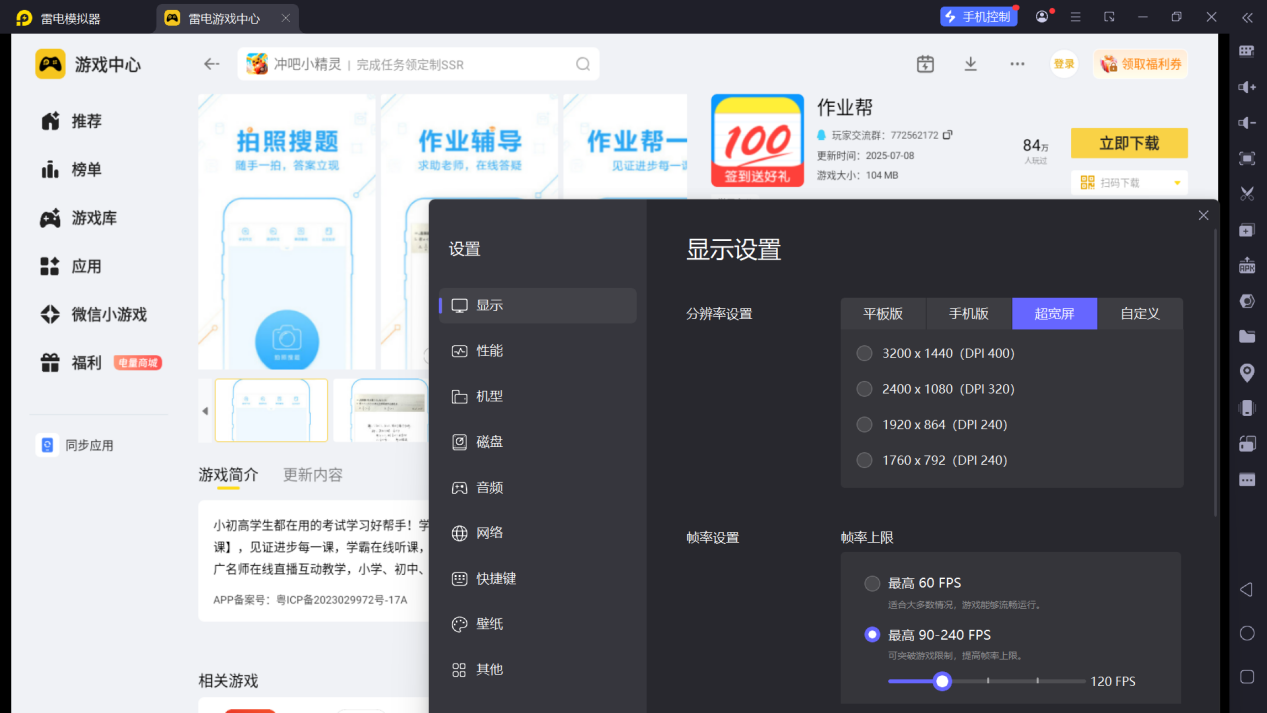Click the 立即下载 button
The width and height of the screenshot is (1267, 713).
point(1128,143)
